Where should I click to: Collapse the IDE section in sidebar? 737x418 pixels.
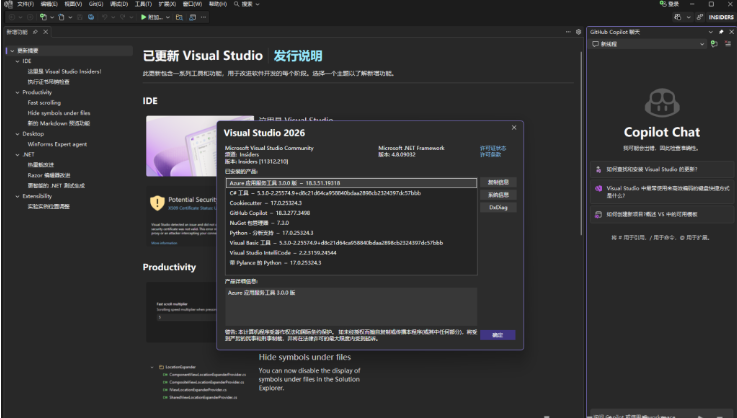(17, 61)
